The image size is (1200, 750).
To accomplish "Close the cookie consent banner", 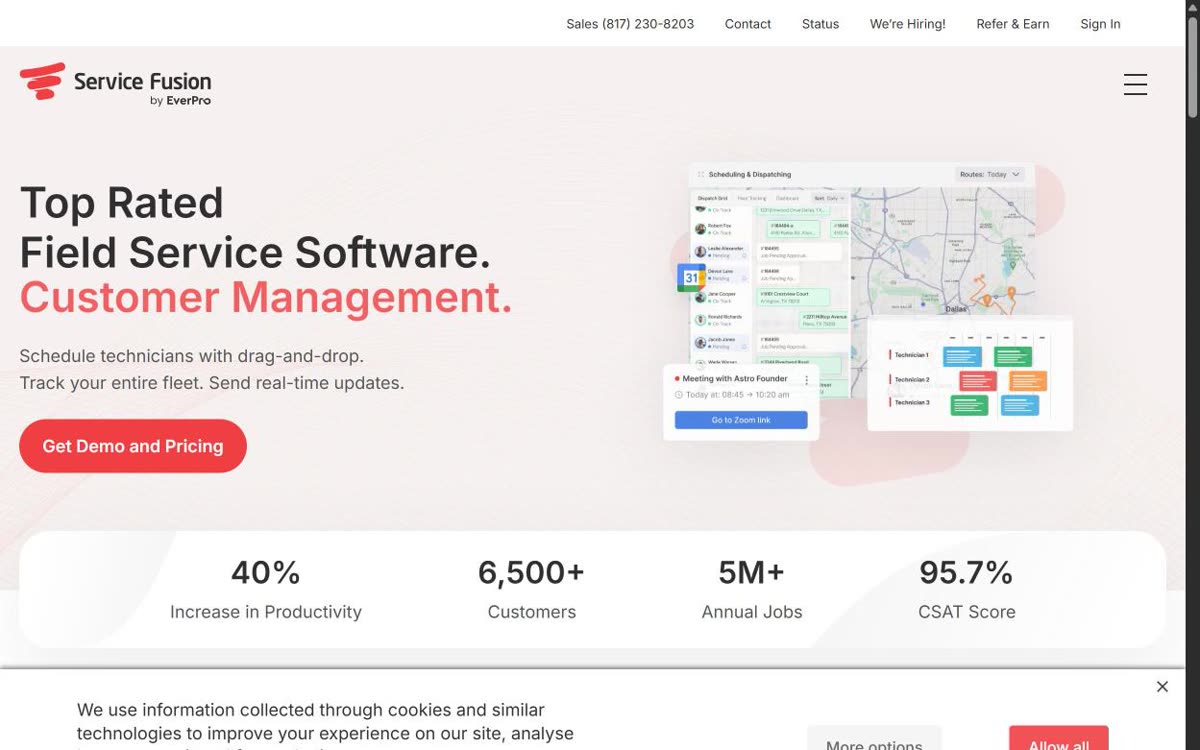I will [1162, 687].
